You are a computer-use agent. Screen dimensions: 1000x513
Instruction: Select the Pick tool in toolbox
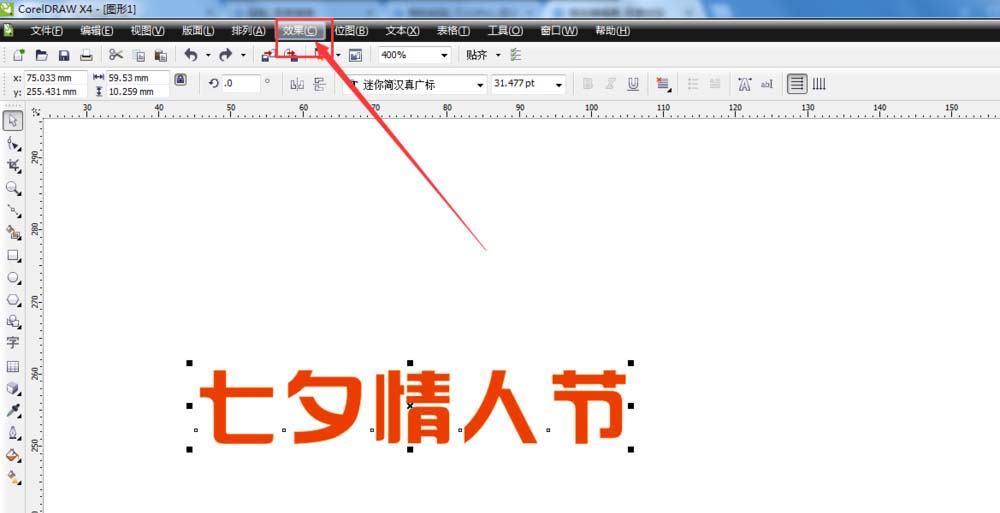point(13,121)
